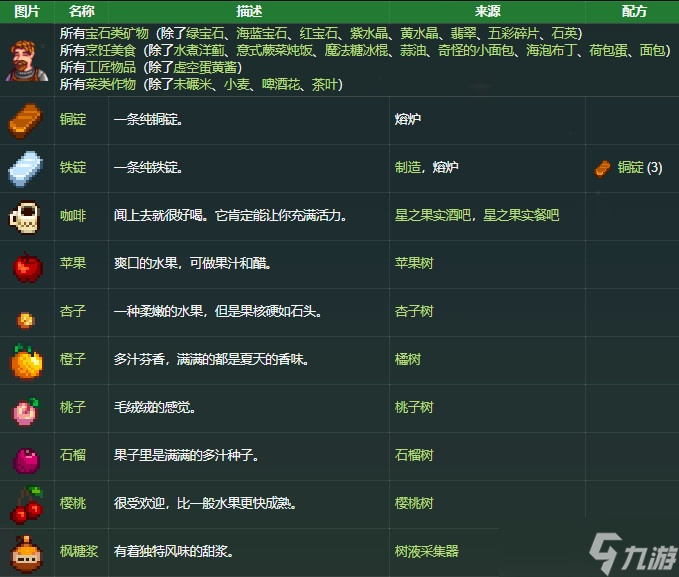Follow the 星之果实酒吧 source link
Screen dimensions: 679x577
(433, 215)
